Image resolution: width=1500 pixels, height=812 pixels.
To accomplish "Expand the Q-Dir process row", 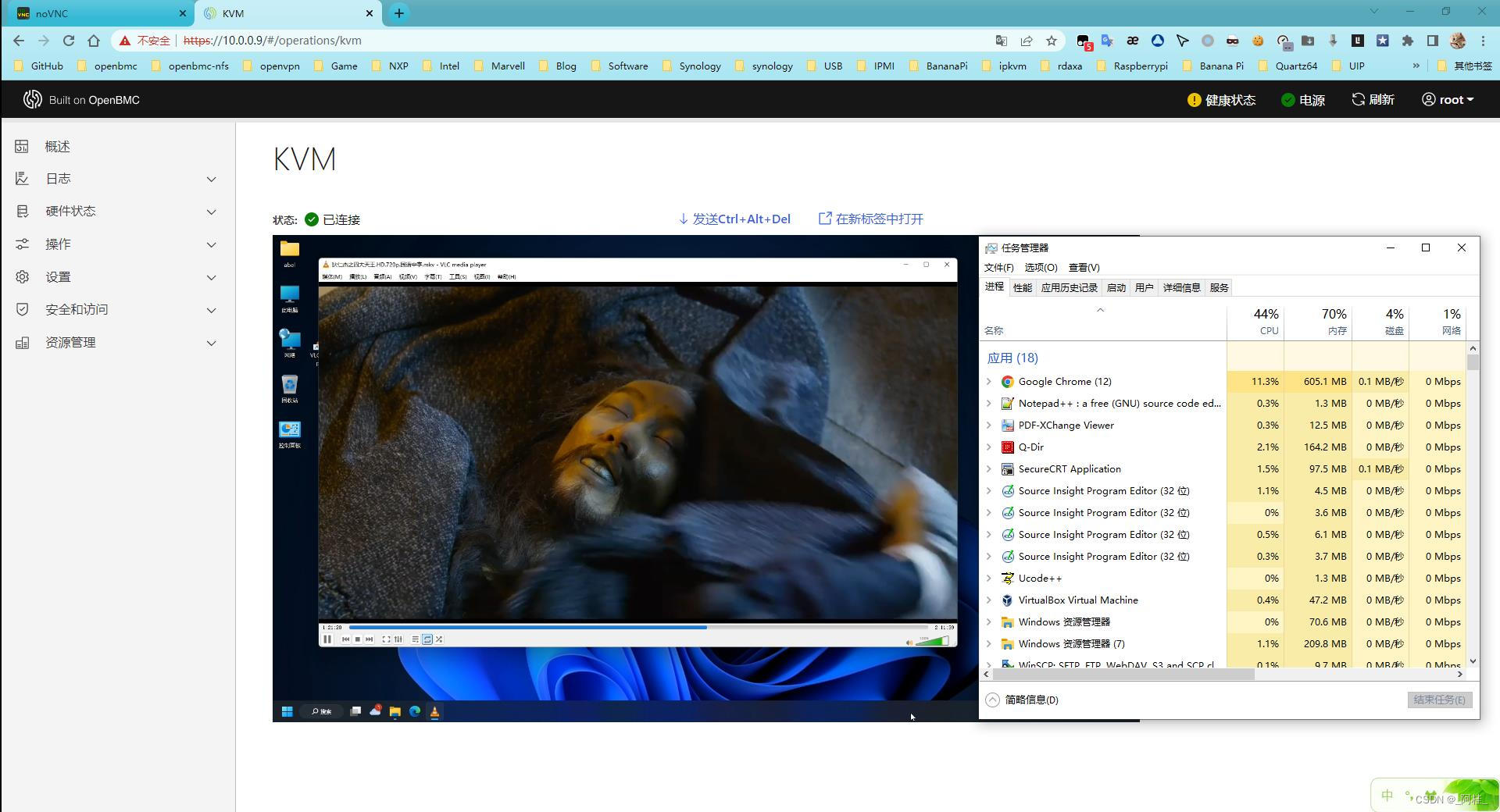I will [x=989, y=447].
